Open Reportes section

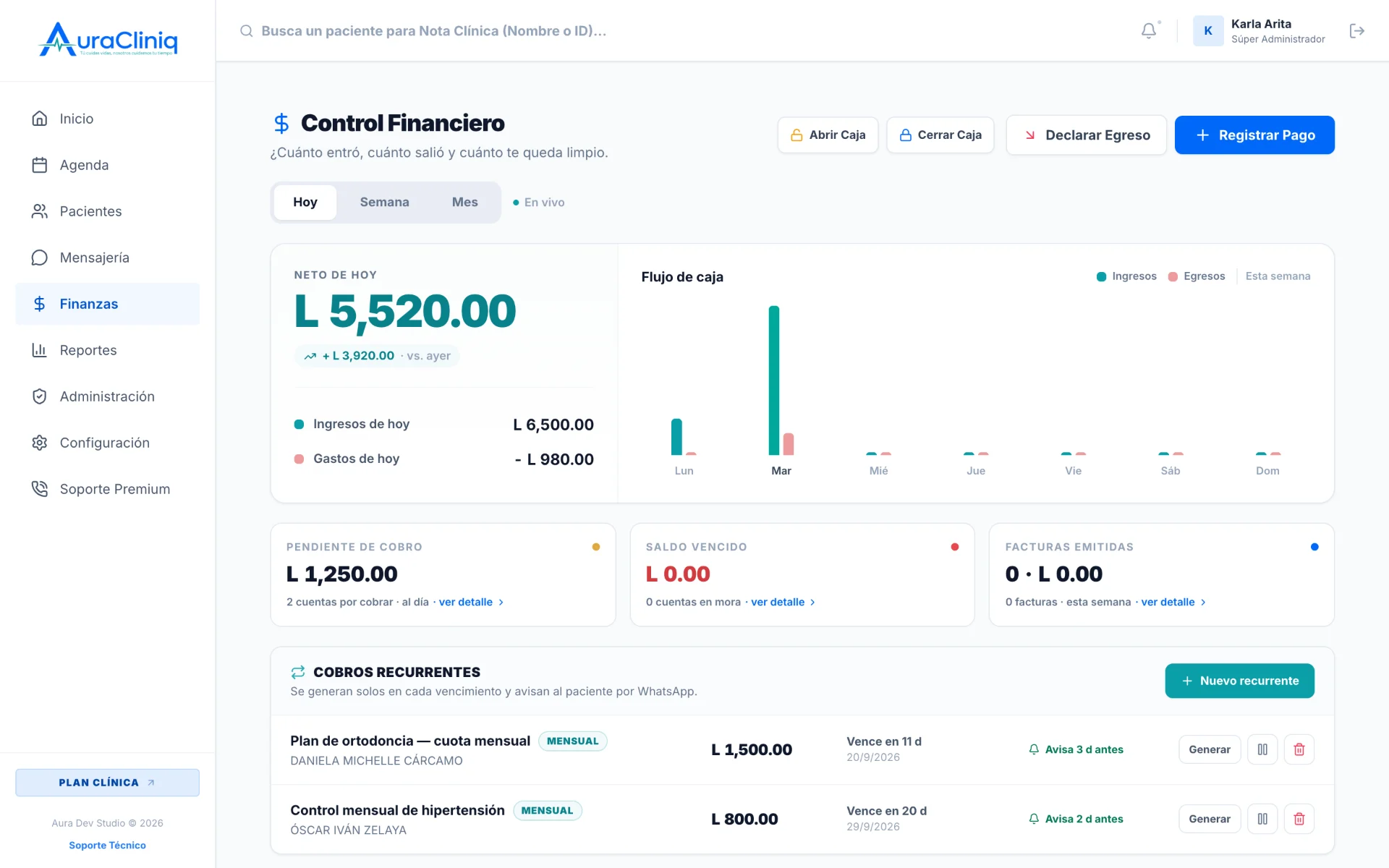click(x=107, y=350)
